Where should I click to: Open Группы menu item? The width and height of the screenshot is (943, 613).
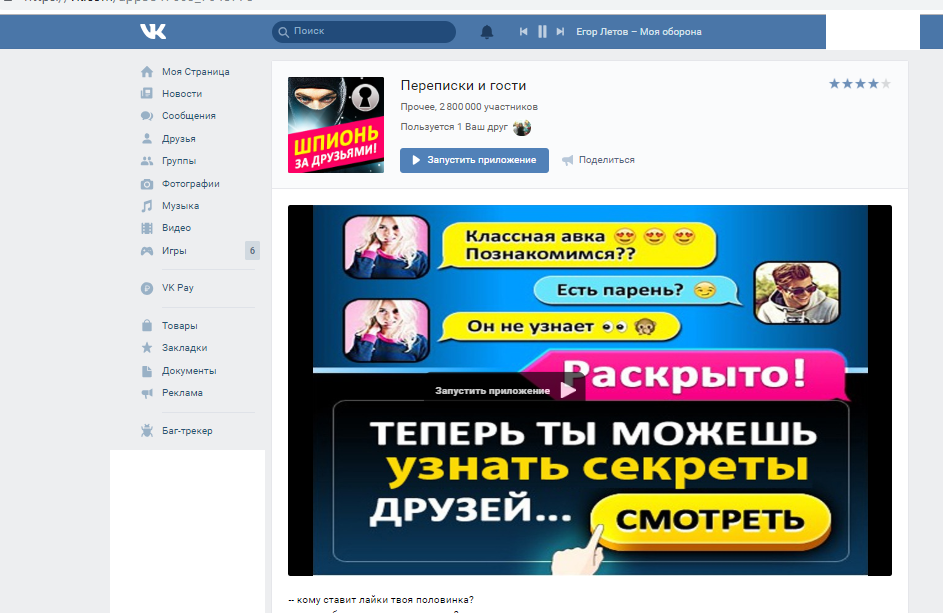[x=179, y=161]
